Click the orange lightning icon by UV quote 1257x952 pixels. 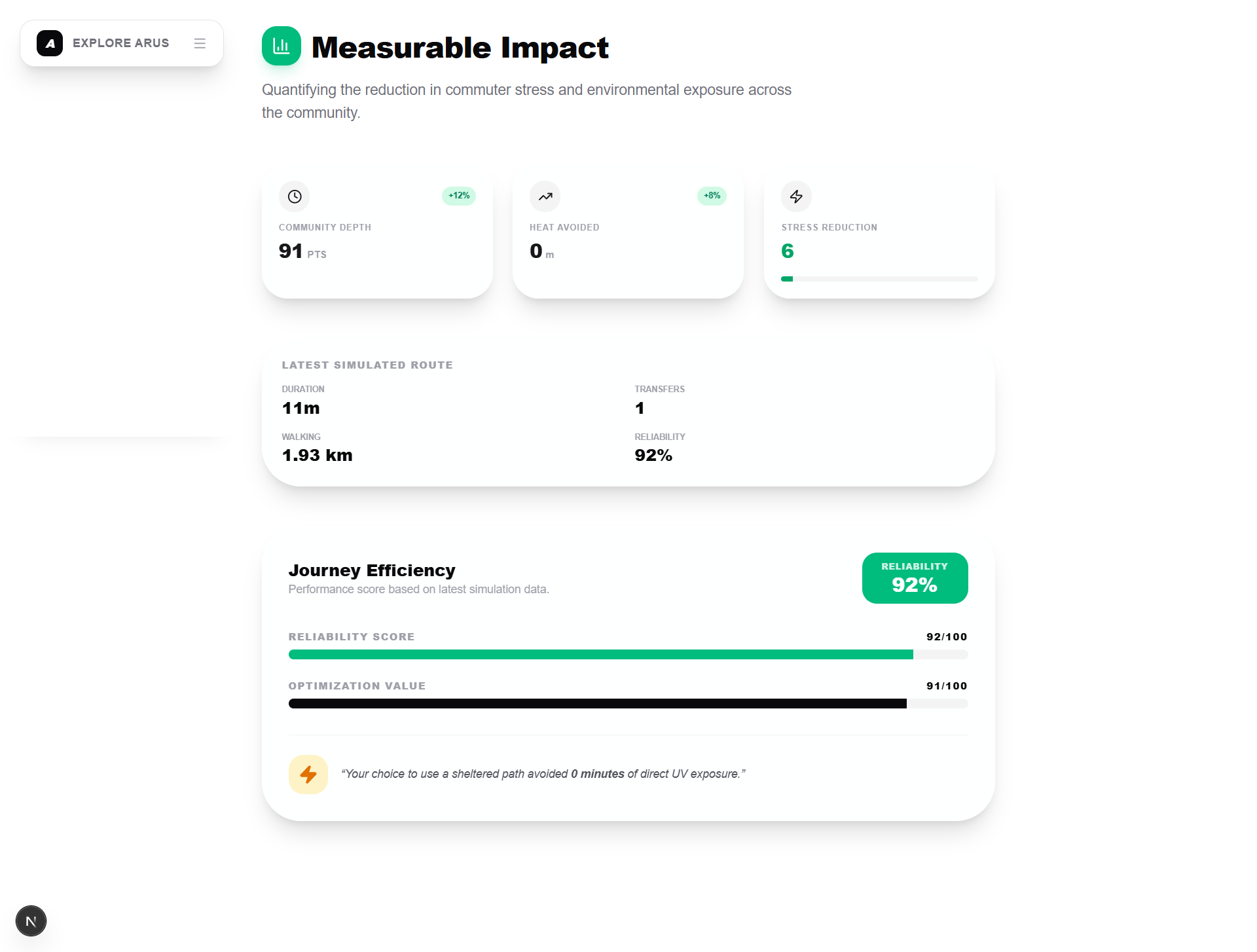(308, 775)
